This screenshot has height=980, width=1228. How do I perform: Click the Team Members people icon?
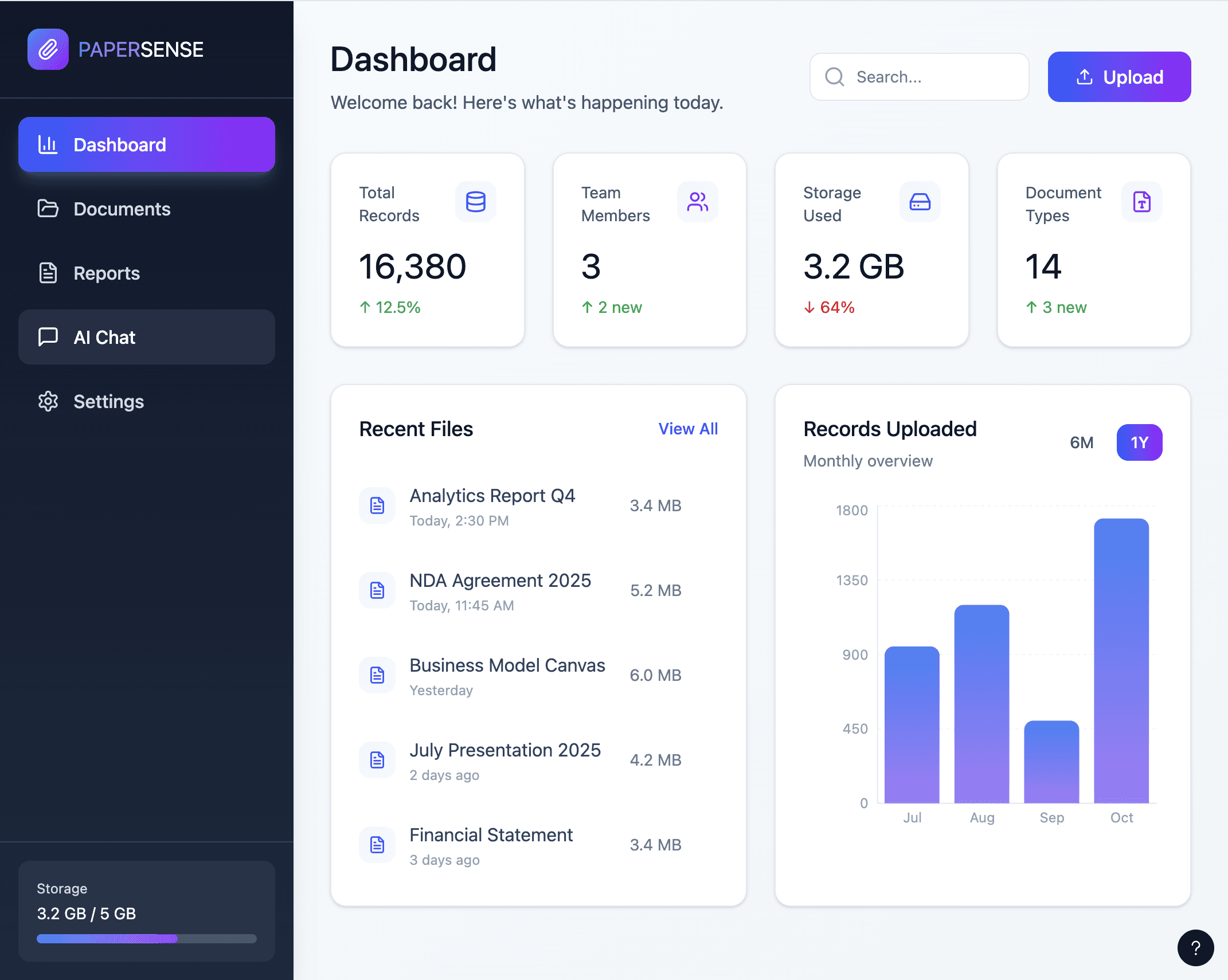pos(697,202)
